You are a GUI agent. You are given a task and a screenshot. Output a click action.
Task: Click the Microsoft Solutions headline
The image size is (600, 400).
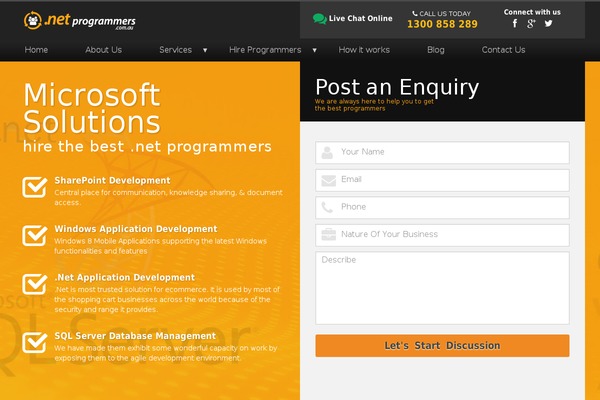click(92, 108)
